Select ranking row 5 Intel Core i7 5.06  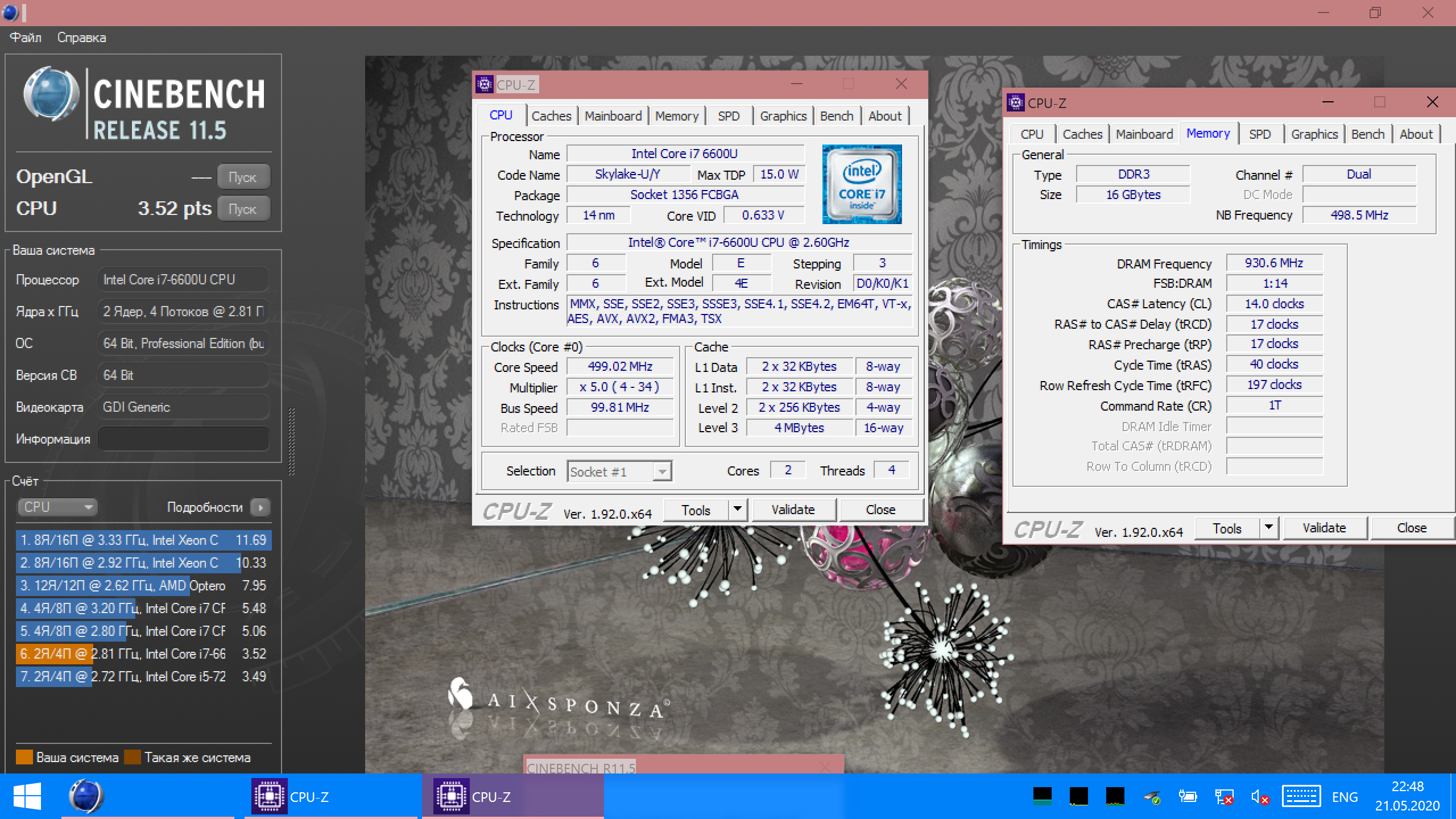coord(143,631)
